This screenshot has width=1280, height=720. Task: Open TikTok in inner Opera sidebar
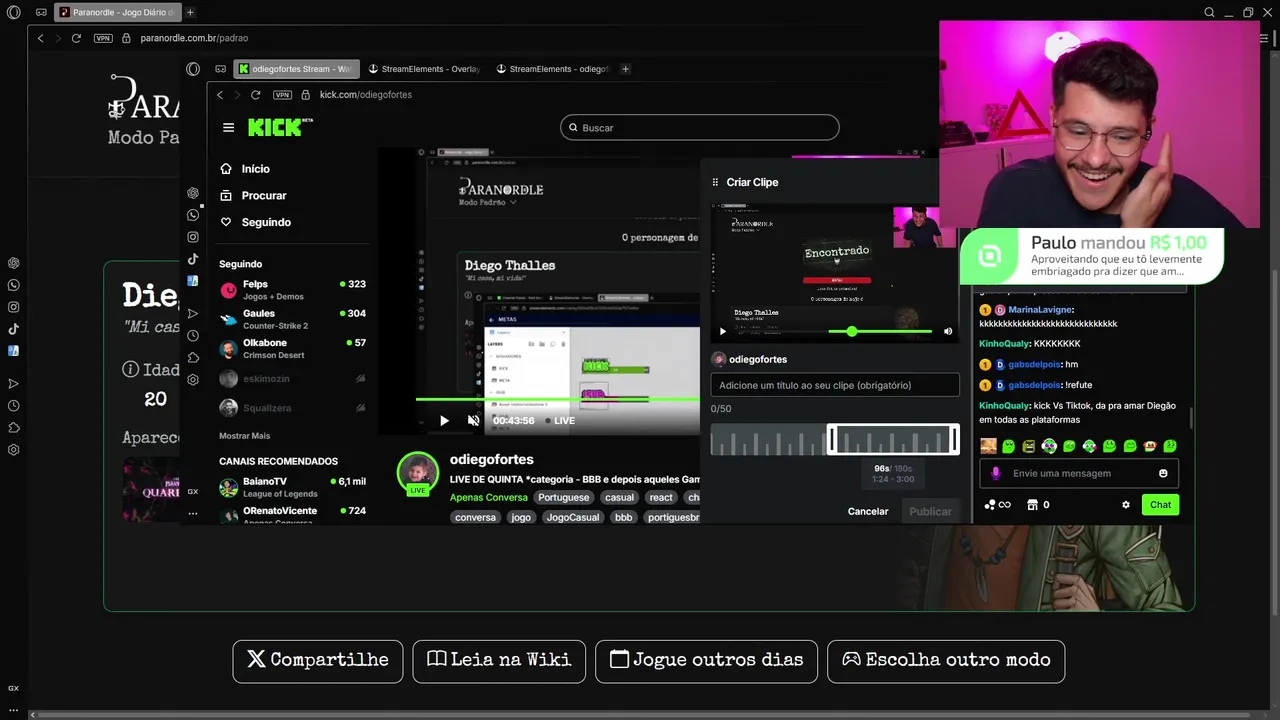[x=193, y=259]
